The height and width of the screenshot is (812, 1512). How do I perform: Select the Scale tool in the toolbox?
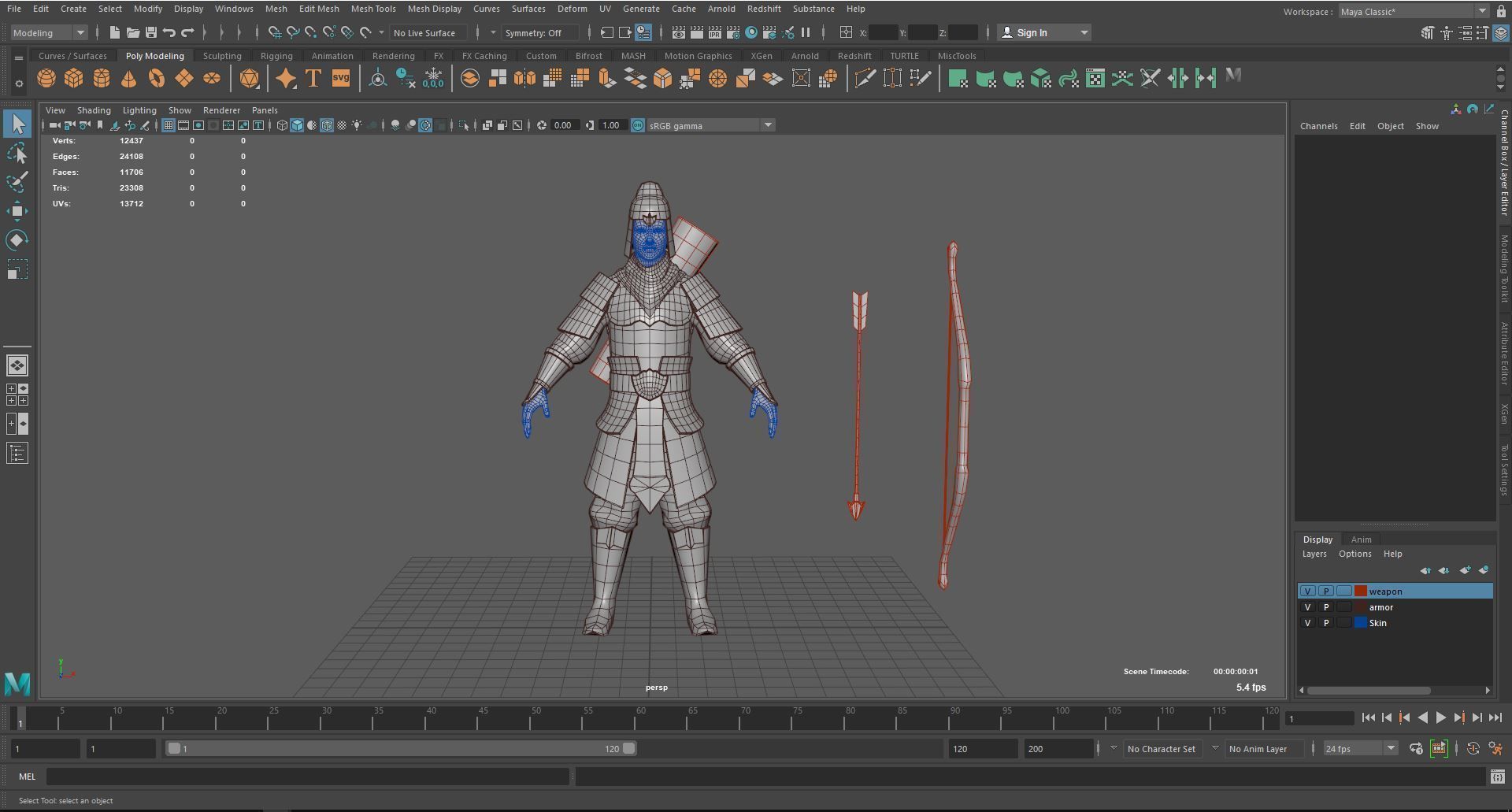[17, 269]
